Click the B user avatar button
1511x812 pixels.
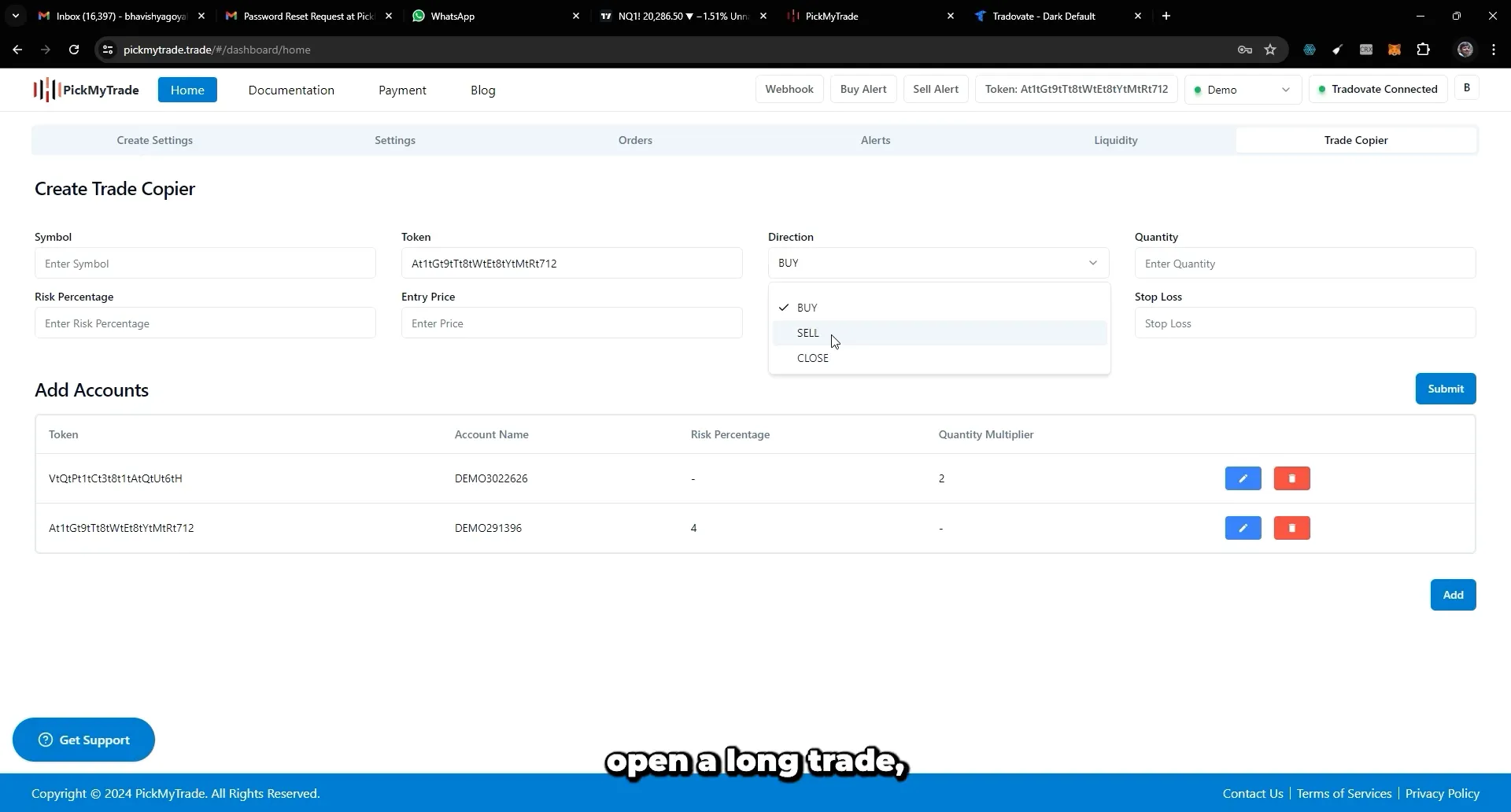point(1467,88)
